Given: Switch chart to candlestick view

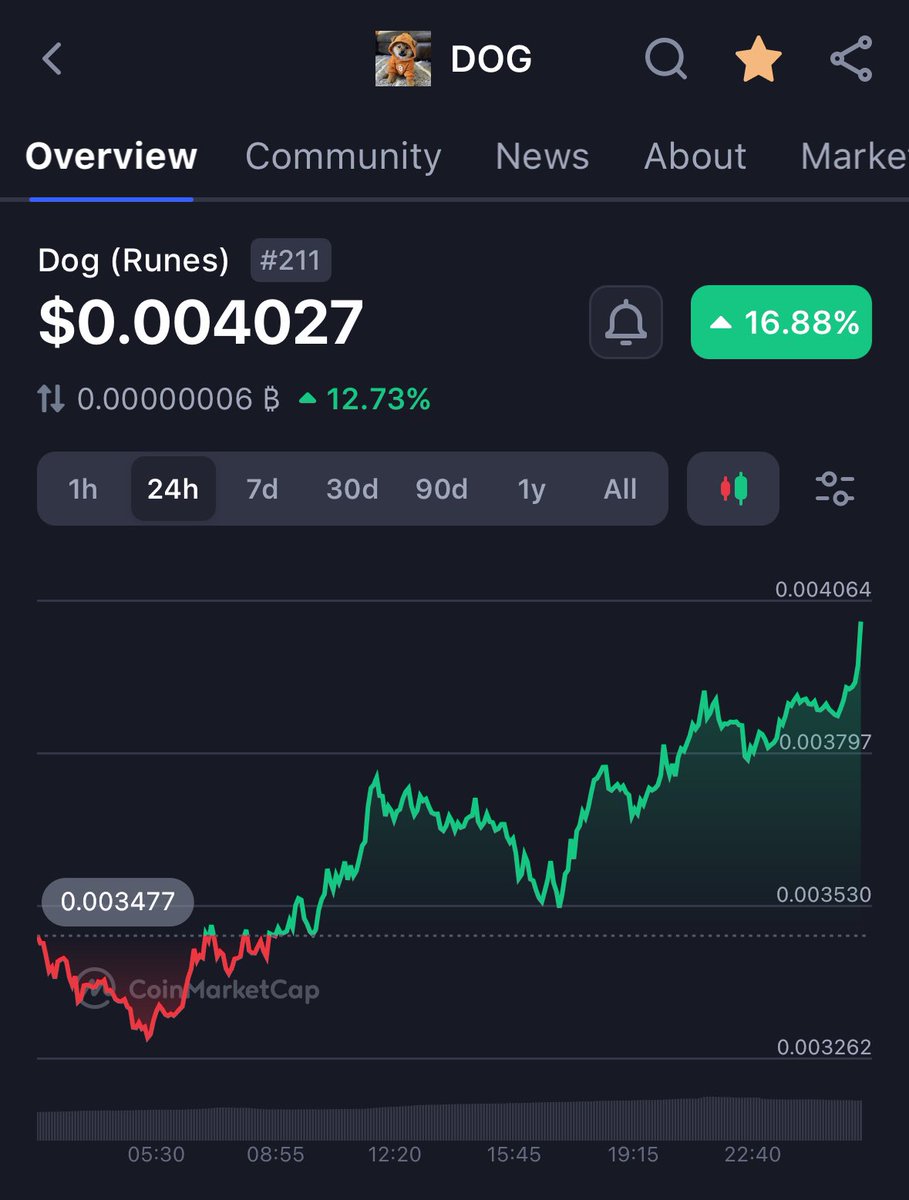Looking at the screenshot, I should 733,488.
